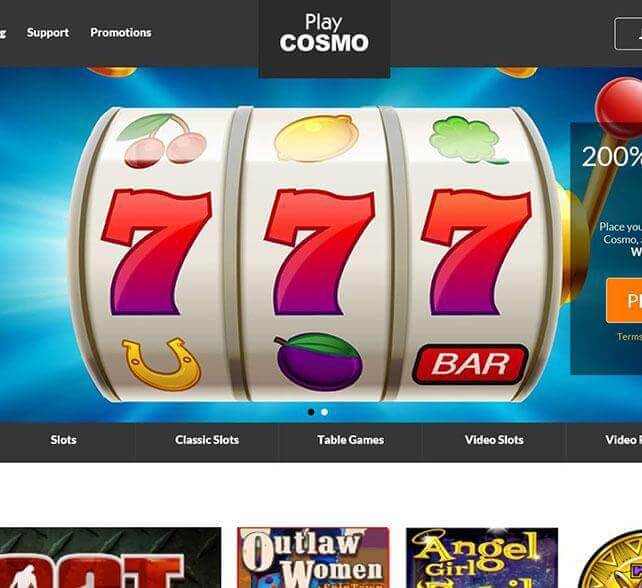Viewport: 642px width, 588px height.
Task: Select the first carousel dot indicator
Action: click(x=311, y=412)
